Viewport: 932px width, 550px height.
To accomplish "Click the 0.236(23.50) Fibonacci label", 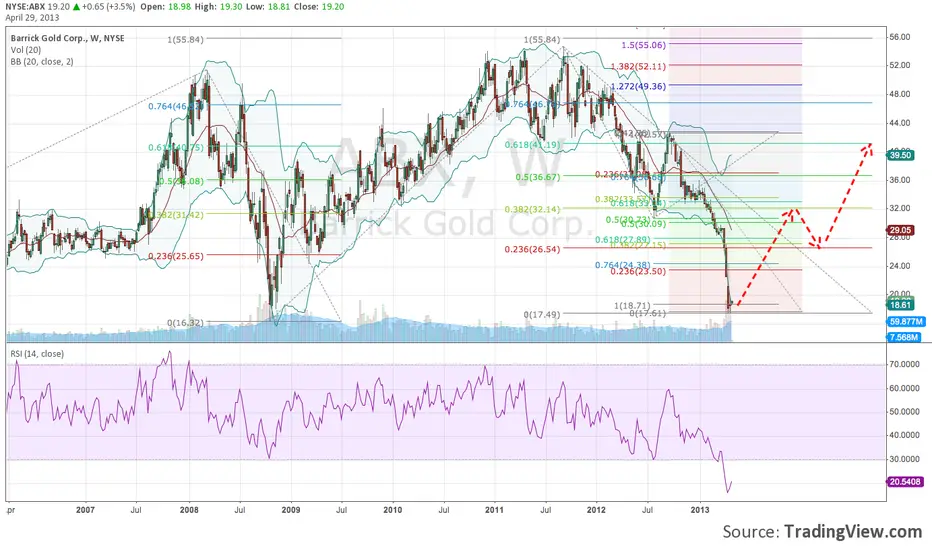I will click(638, 271).
